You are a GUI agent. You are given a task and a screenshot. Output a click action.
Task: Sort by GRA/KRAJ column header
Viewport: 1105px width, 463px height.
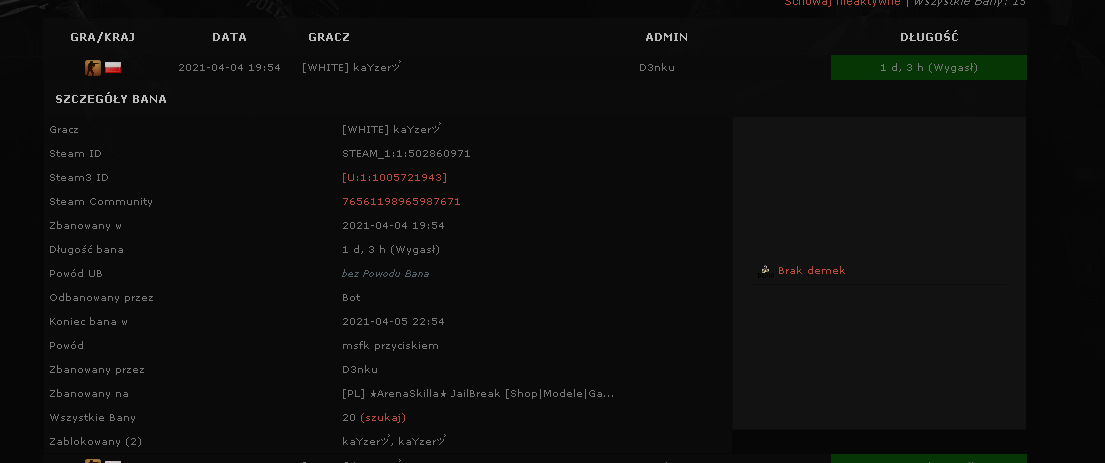point(103,37)
